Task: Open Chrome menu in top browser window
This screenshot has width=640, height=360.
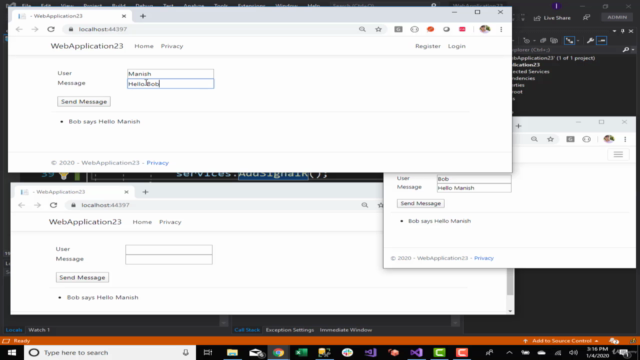Action: (x=501, y=29)
